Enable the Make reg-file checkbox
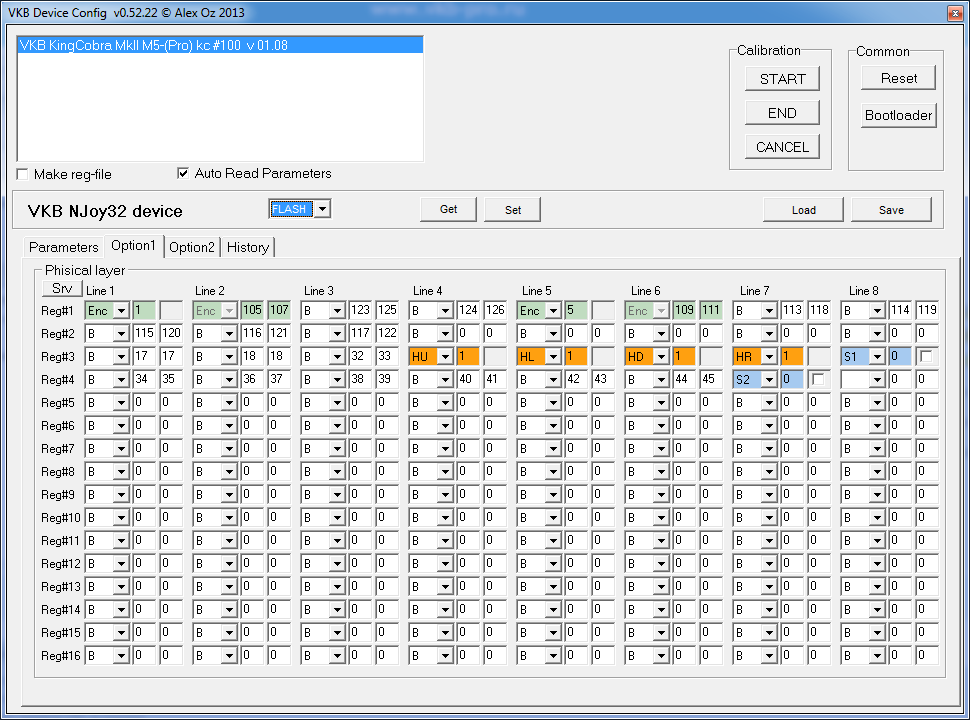 [x=23, y=174]
